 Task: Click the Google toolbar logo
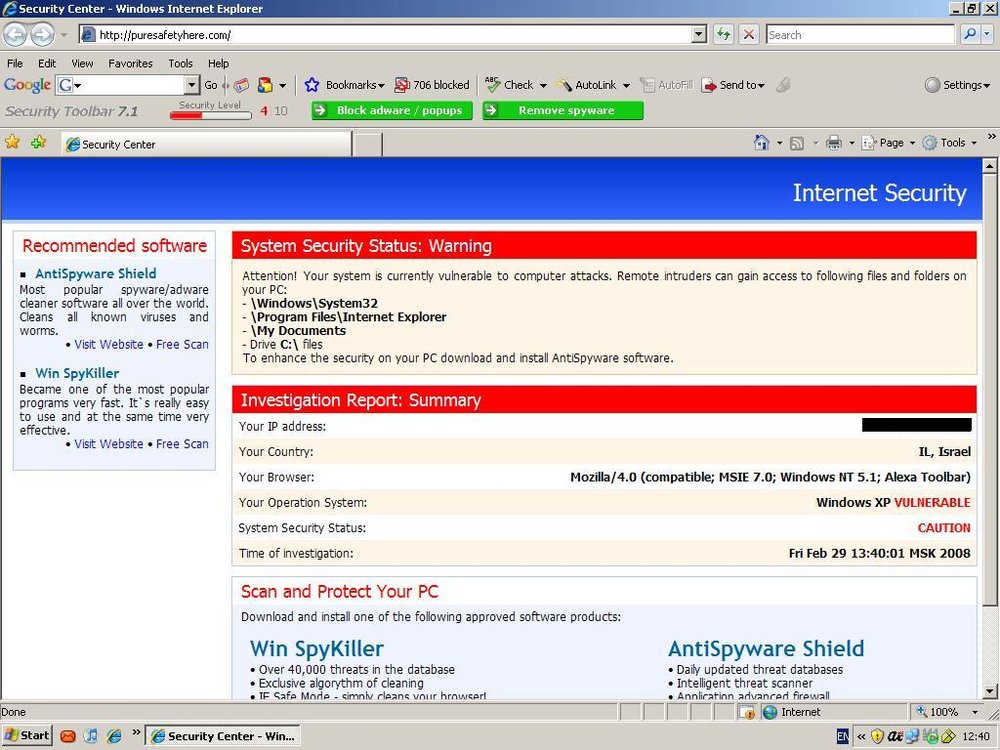click(x=27, y=85)
